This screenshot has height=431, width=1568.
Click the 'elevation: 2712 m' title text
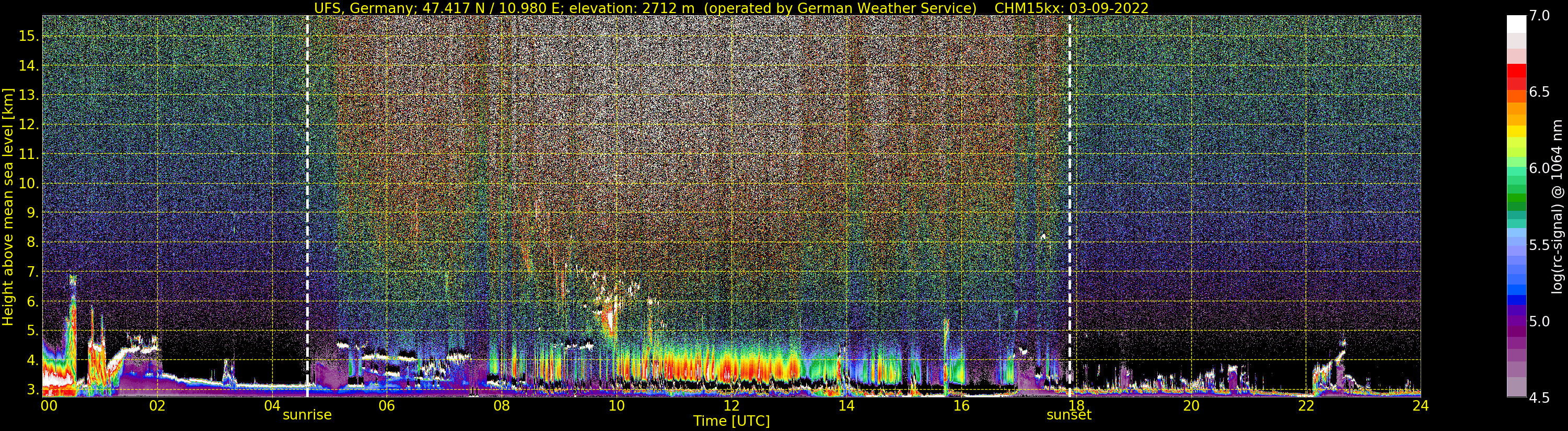(x=633, y=8)
